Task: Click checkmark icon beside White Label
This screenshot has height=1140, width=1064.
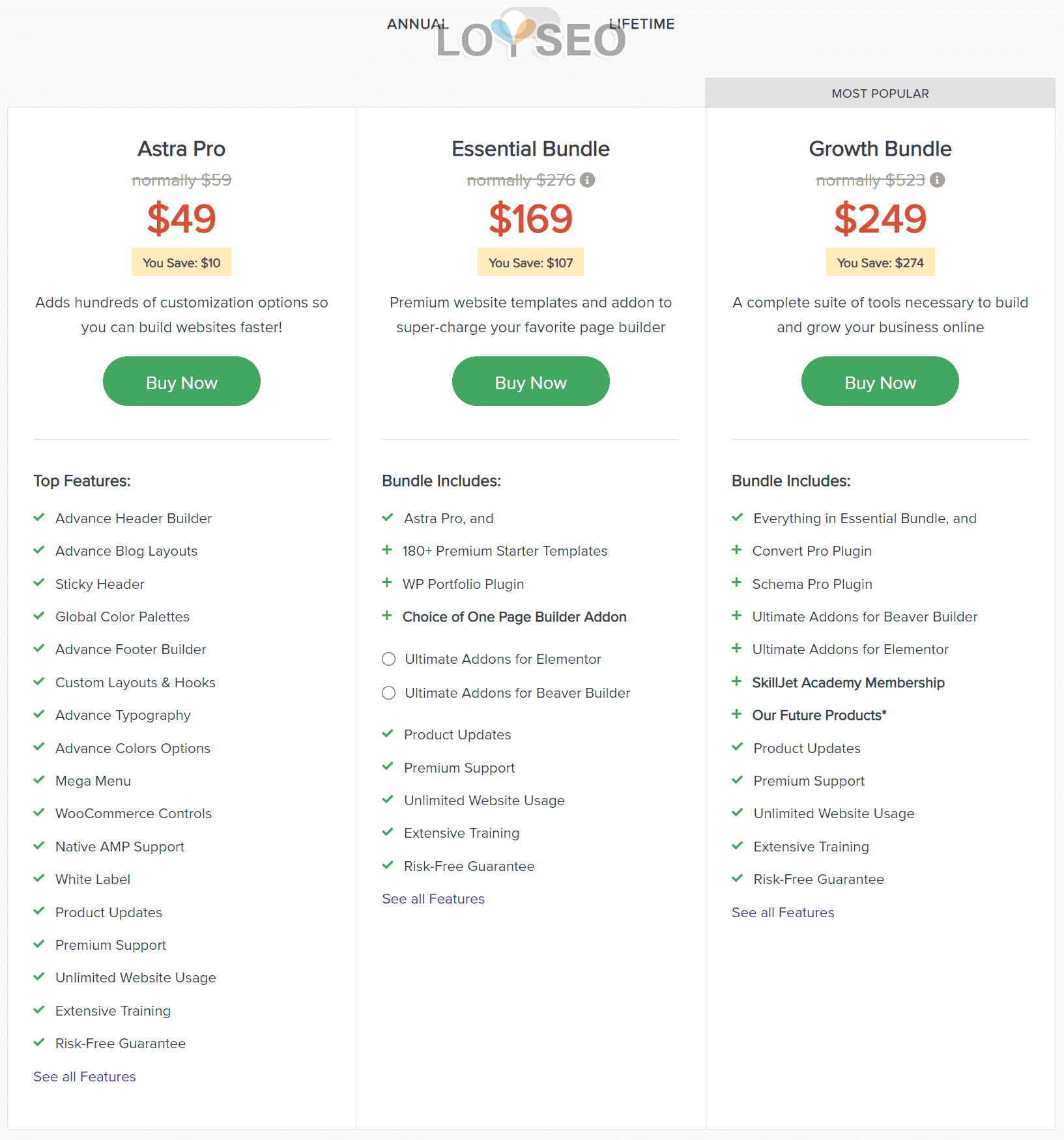Action: pyautogui.click(x=39, y=878)
